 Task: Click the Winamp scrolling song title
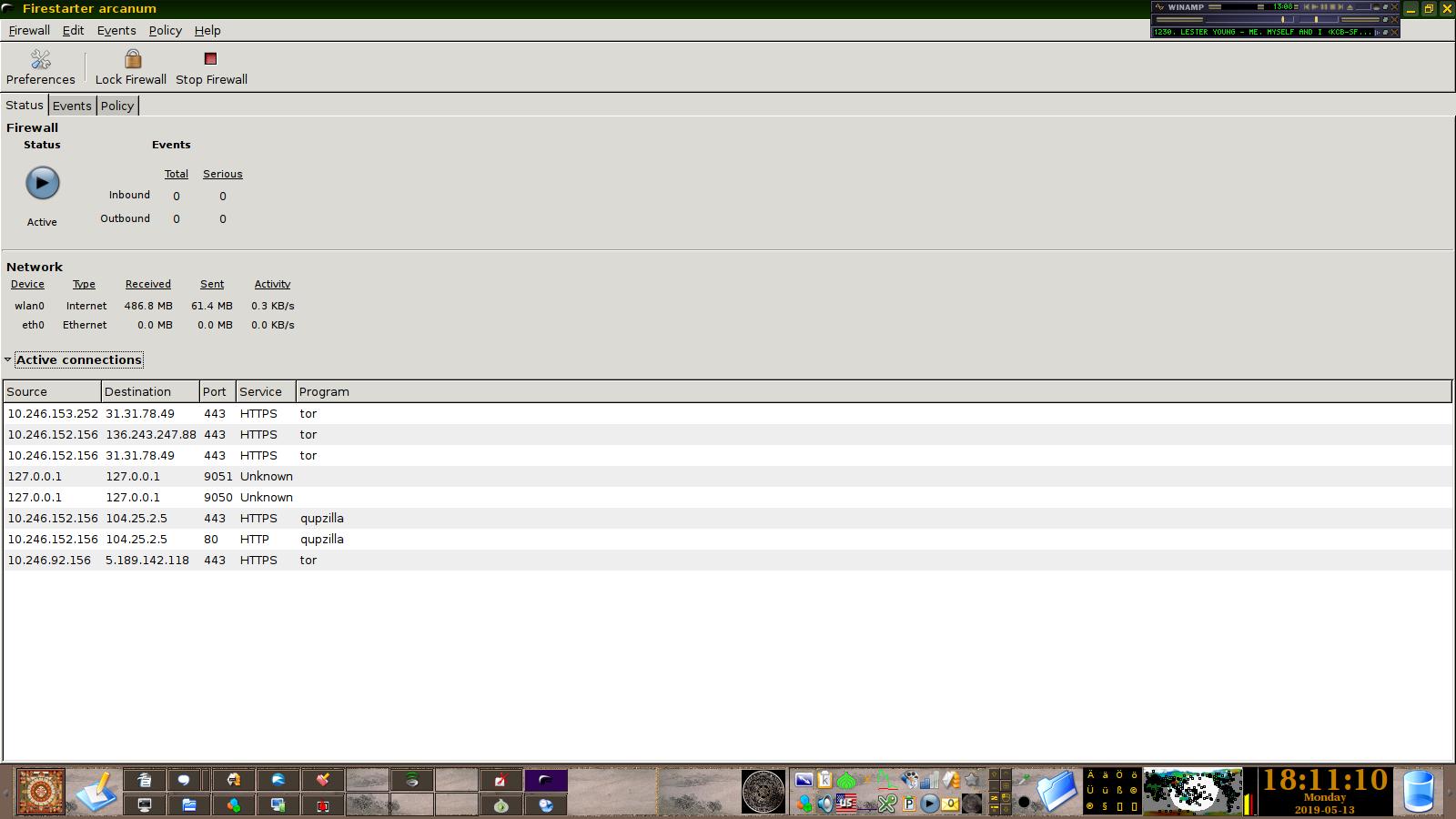(1263, 32)
